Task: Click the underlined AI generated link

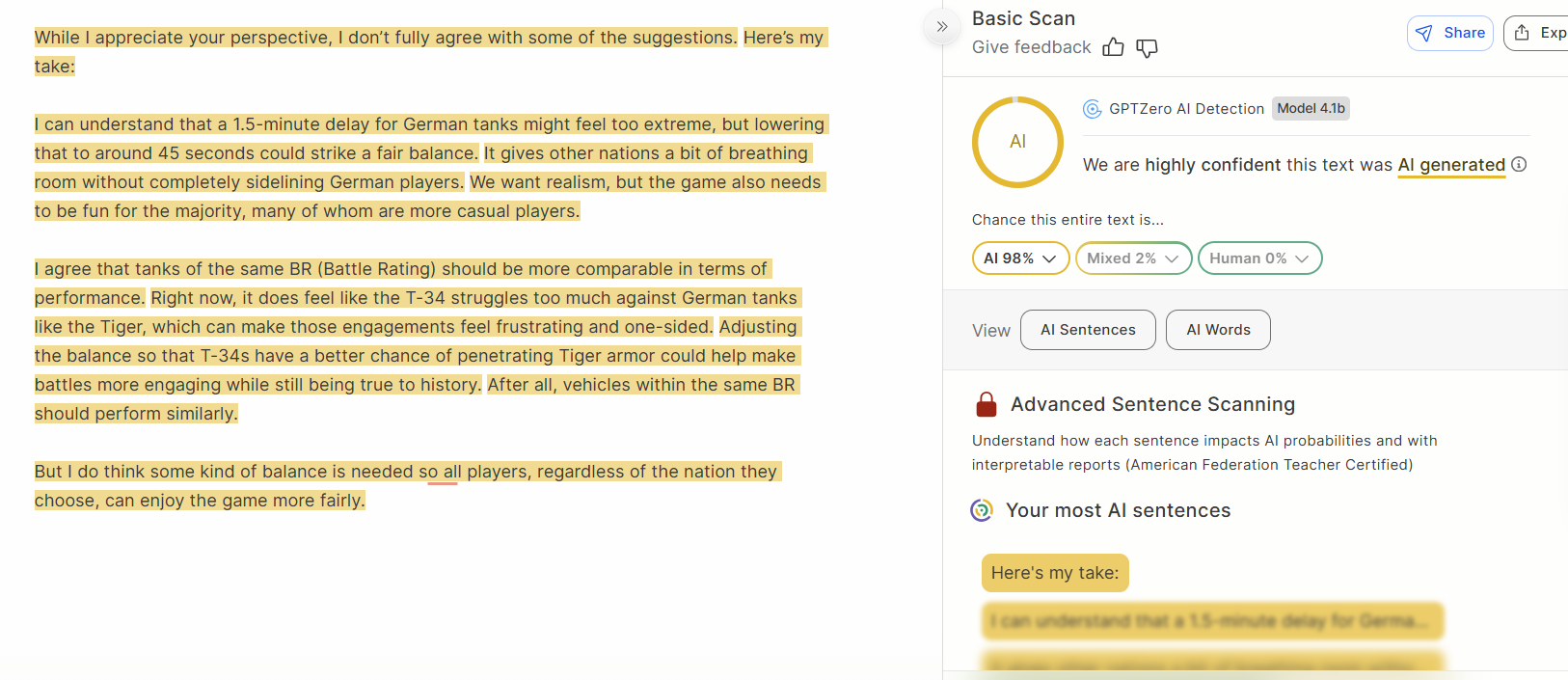Action: (x=1451, y=165)
